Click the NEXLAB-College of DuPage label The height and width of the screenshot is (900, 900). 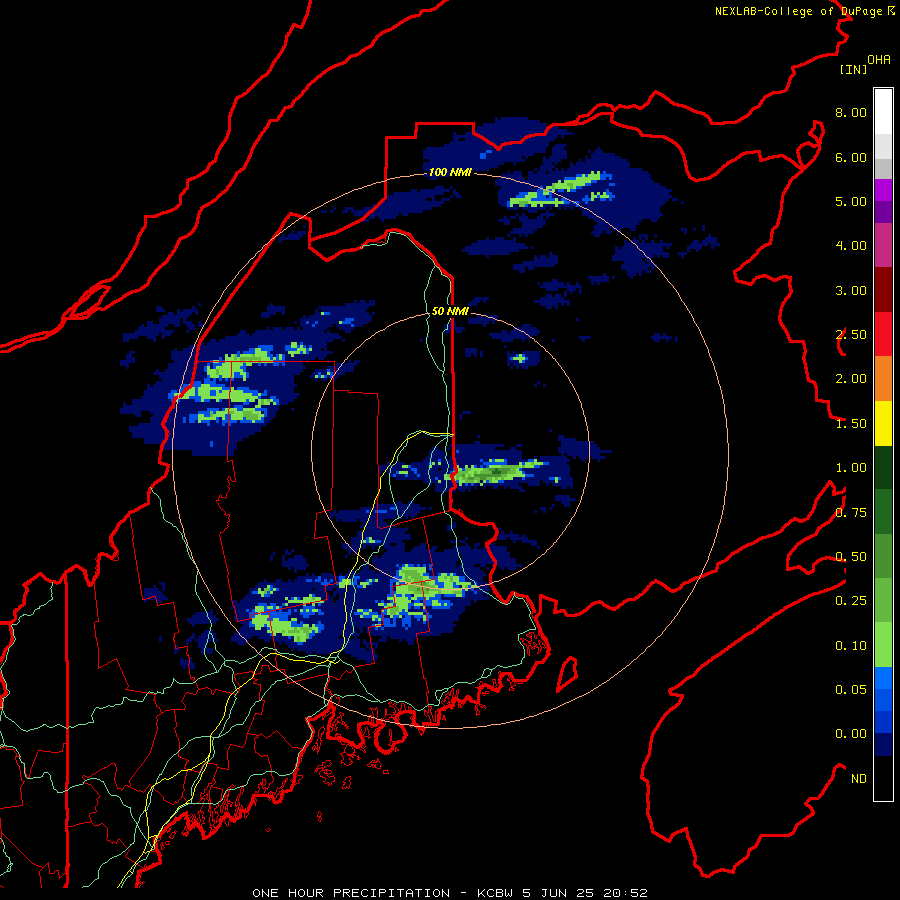click(799, 11)
